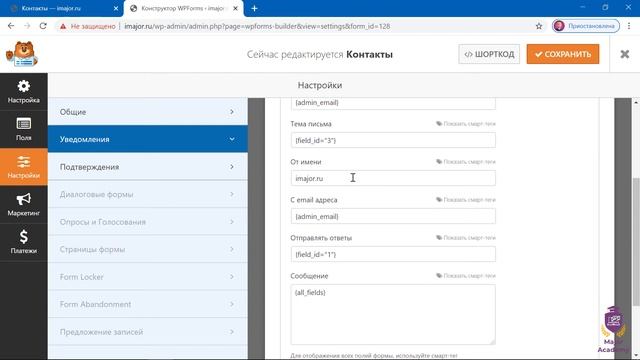640x360 pixels.
Task: Bookmark this page with star icon
Action: click(x=539, y=26)
